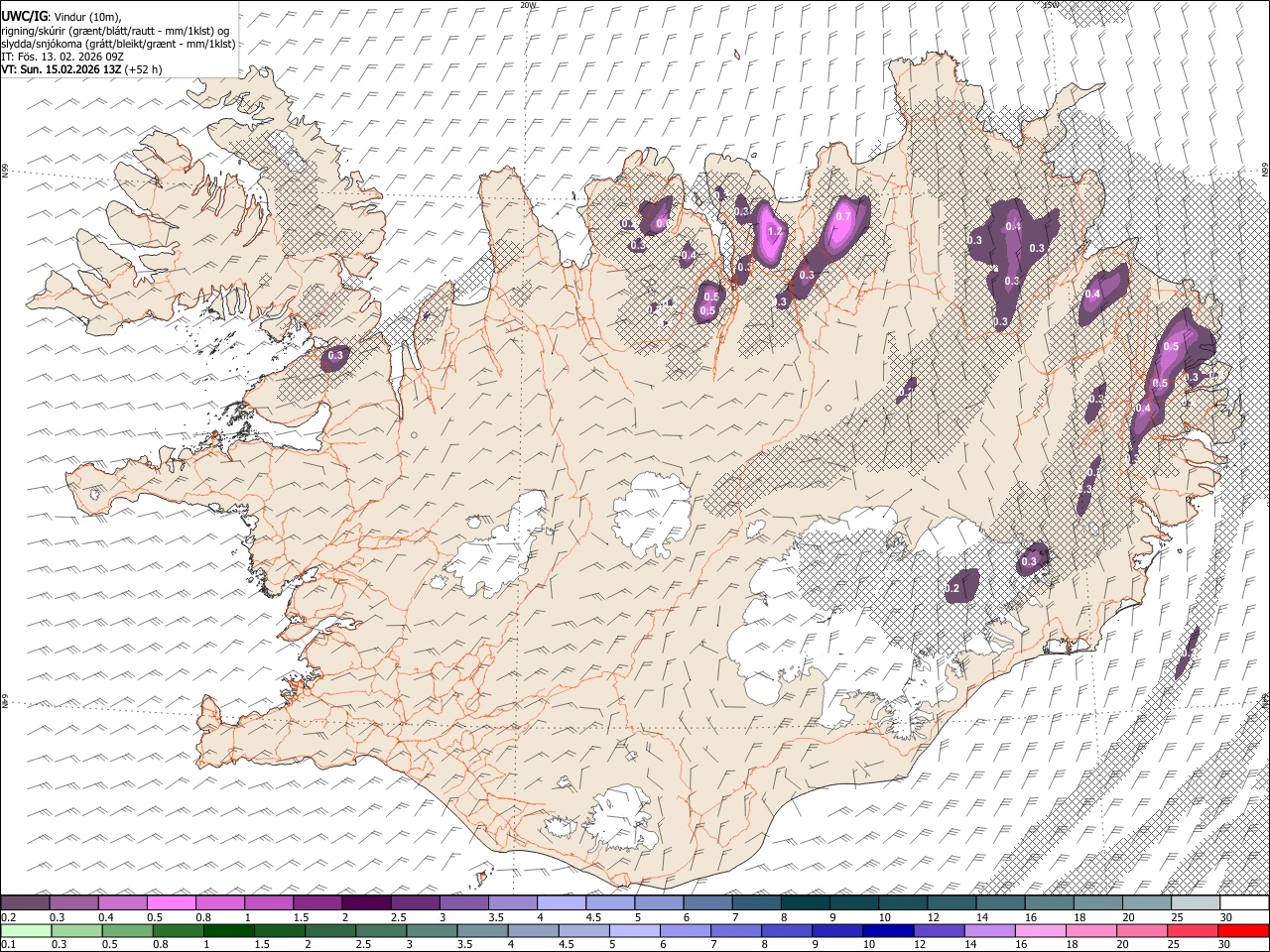
Task: Choose the bottom legend swatch labeled 14
Action: point(988,931)
